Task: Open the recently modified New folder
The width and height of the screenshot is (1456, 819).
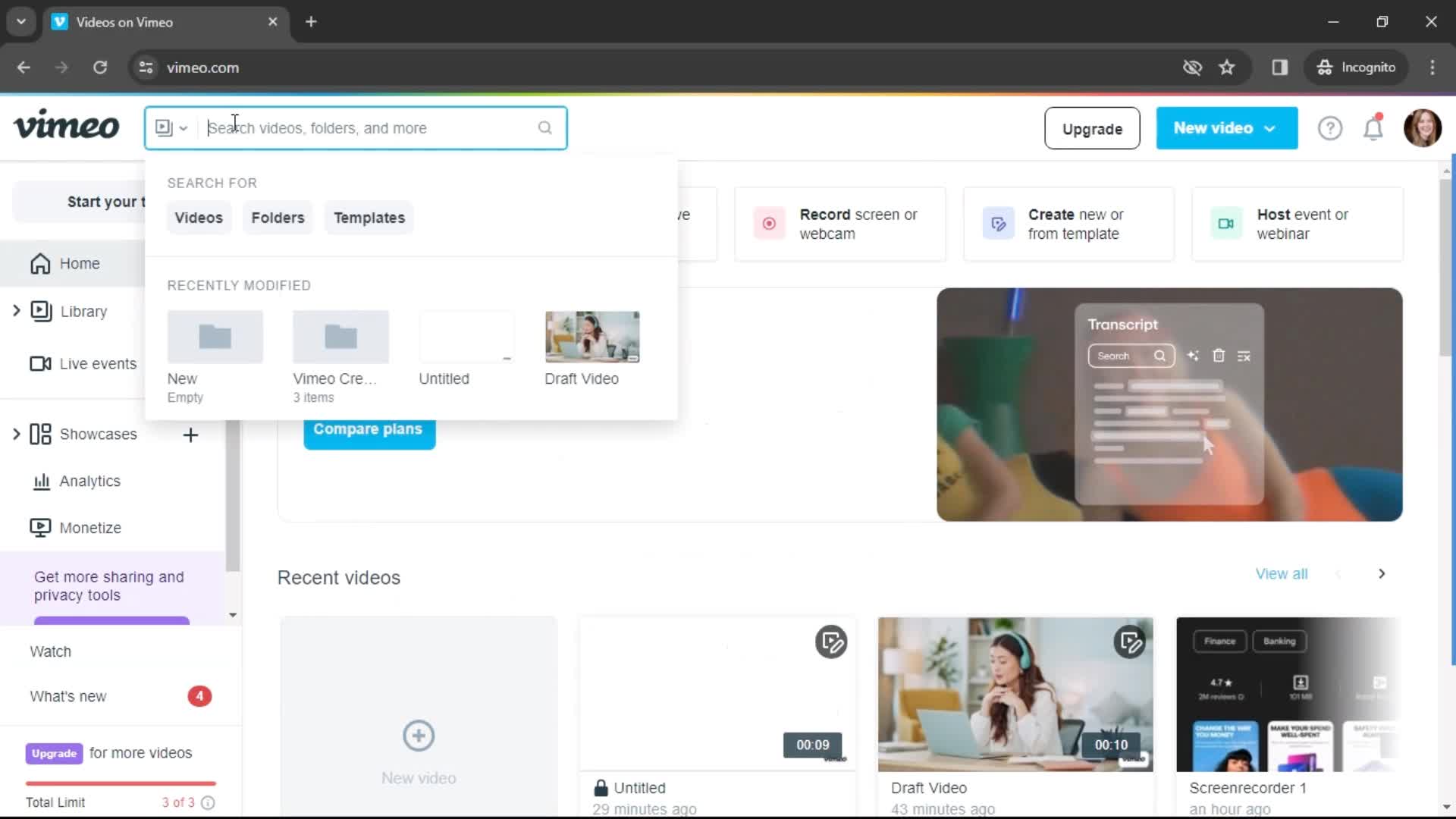Action: [x=215, y=357]
